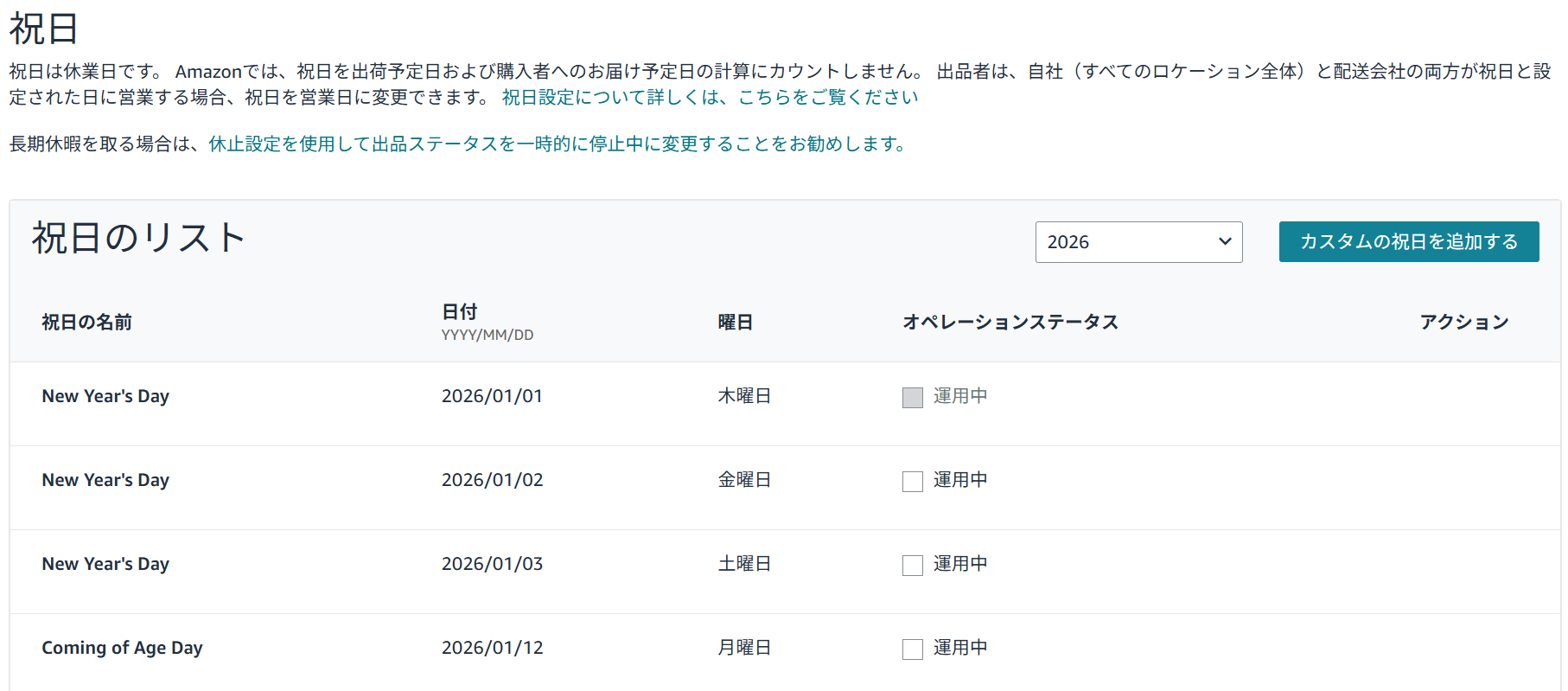Toggle the 運用中 checkbox for 2026/01/01
This screenshot has width=1568, height=691.
(x=912, y=398)
